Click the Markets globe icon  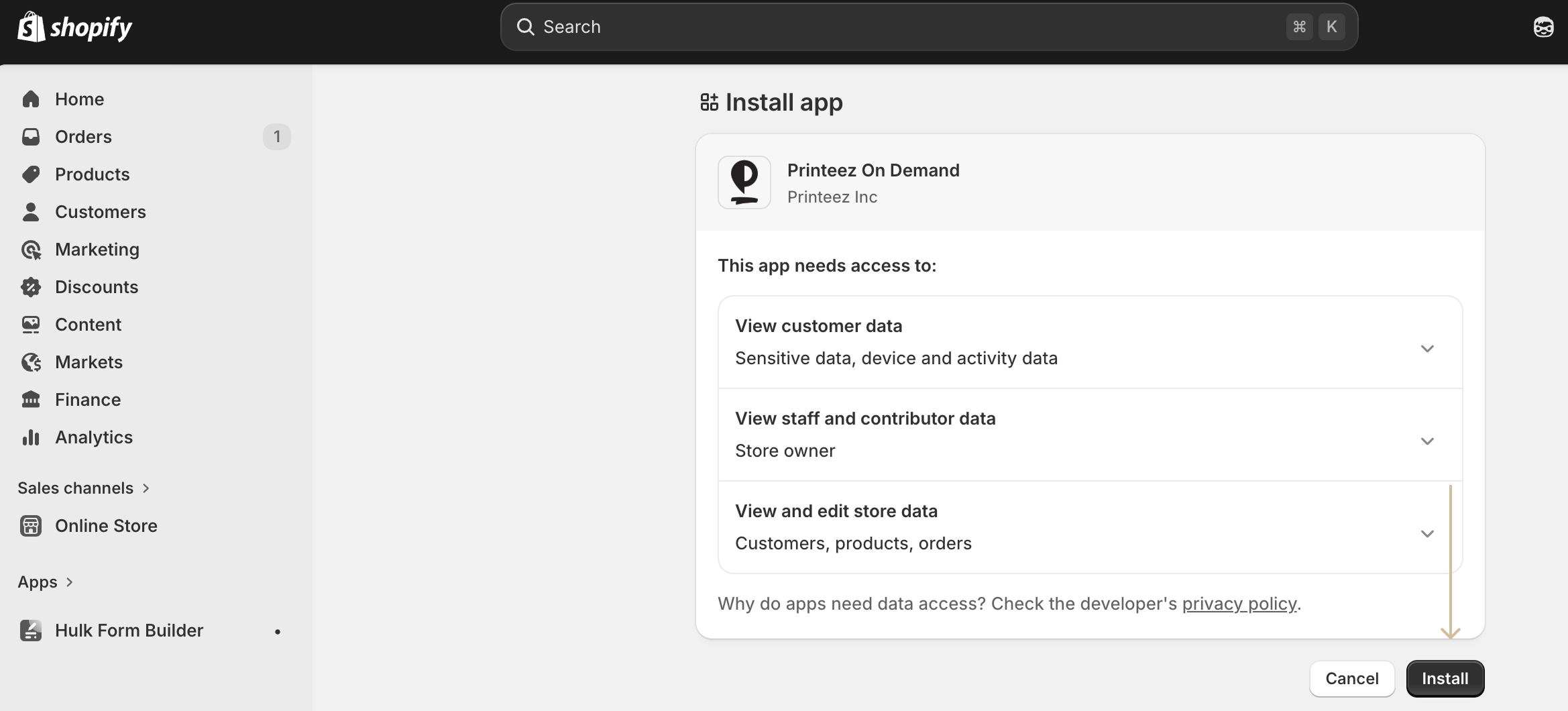point(31,362)
